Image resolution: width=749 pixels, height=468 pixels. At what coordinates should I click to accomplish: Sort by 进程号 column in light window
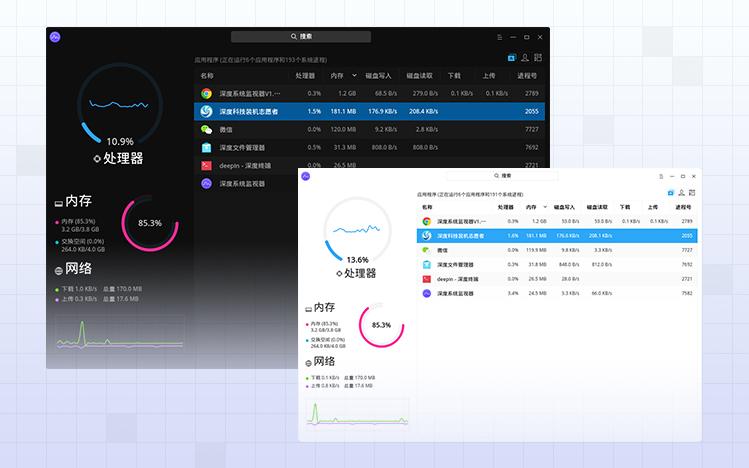[683, 207]
